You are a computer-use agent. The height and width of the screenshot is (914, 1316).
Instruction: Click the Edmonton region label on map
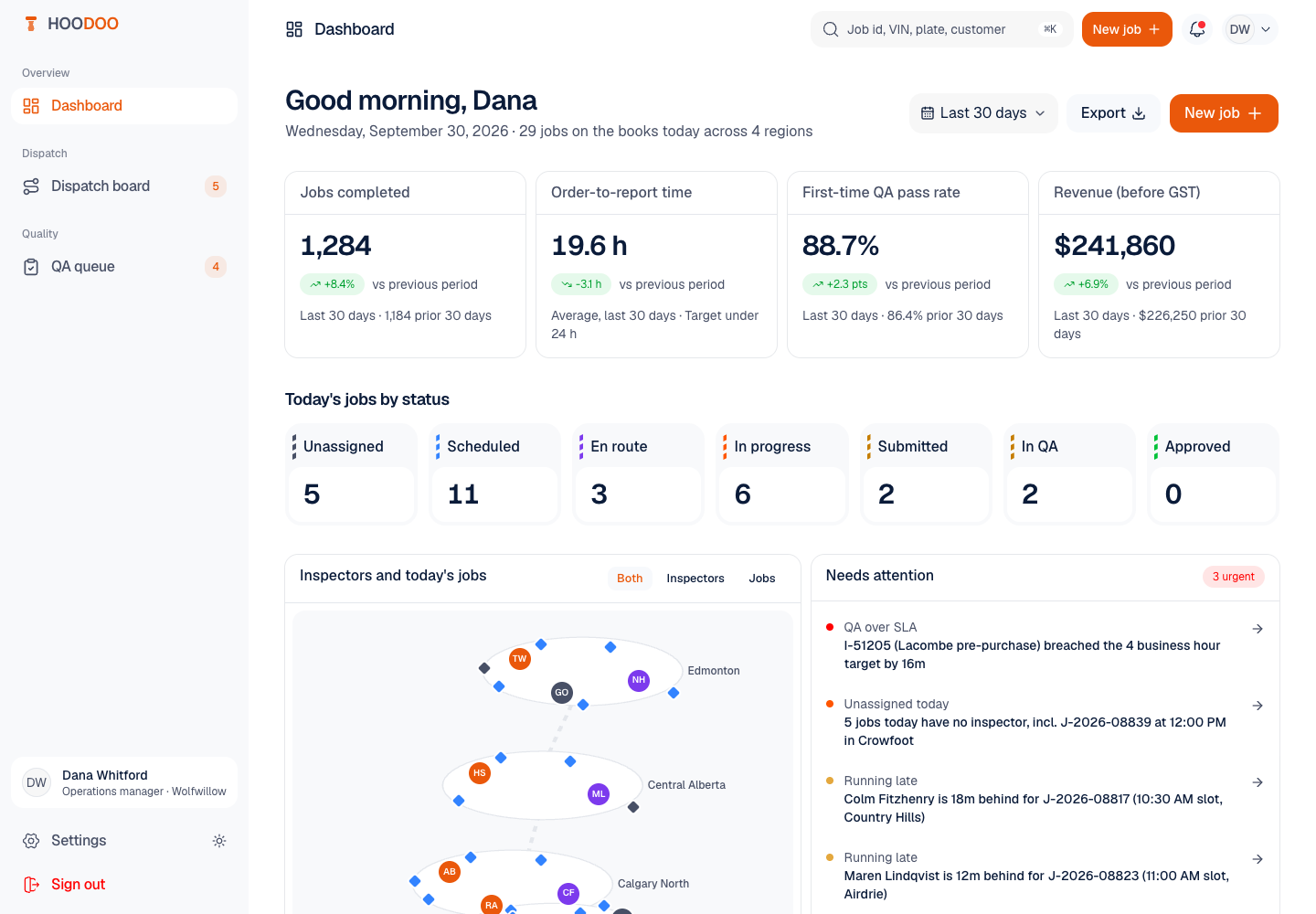pos(714,671)
